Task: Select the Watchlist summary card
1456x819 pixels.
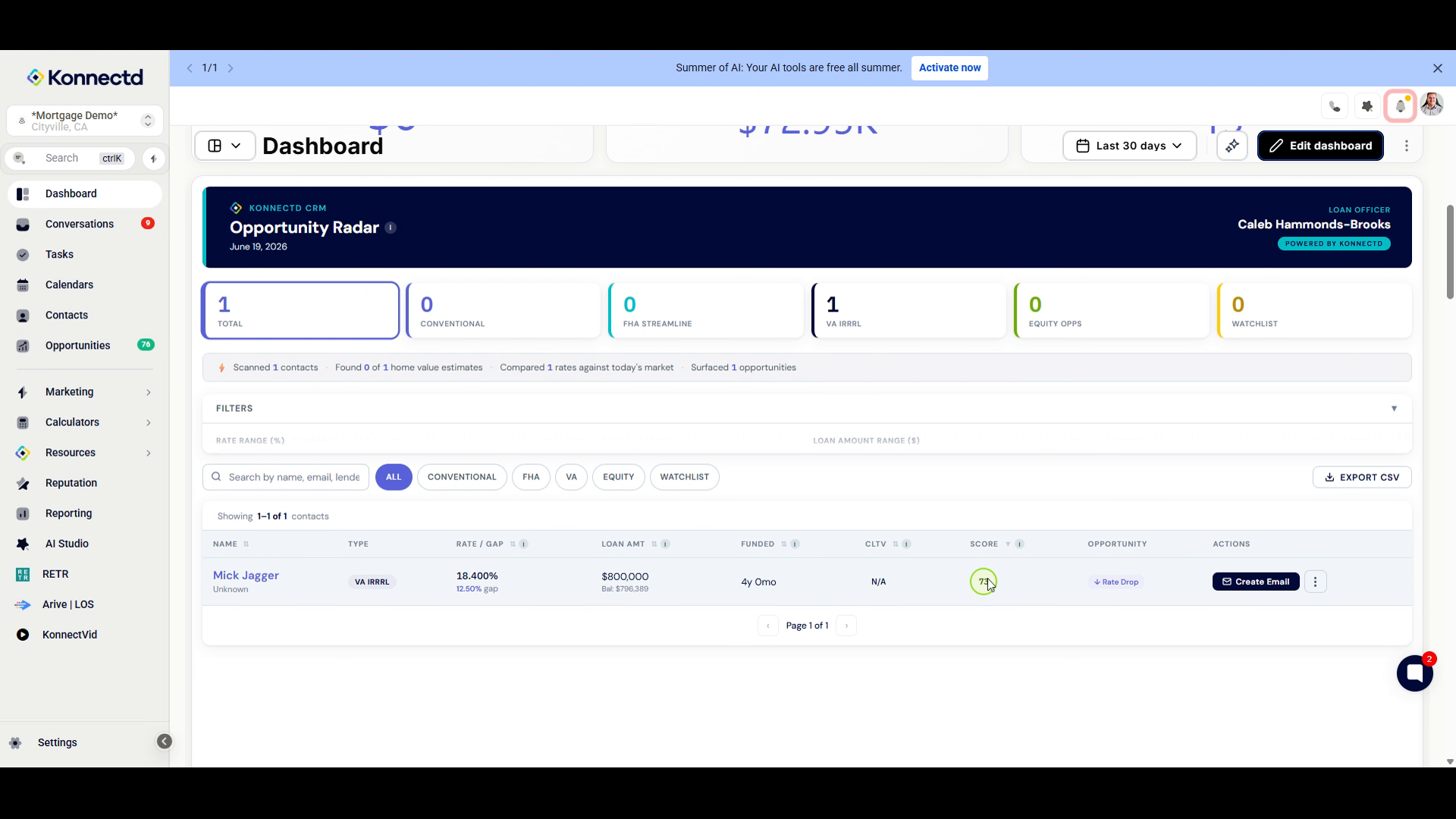Action: click(x=1314, y=310)
